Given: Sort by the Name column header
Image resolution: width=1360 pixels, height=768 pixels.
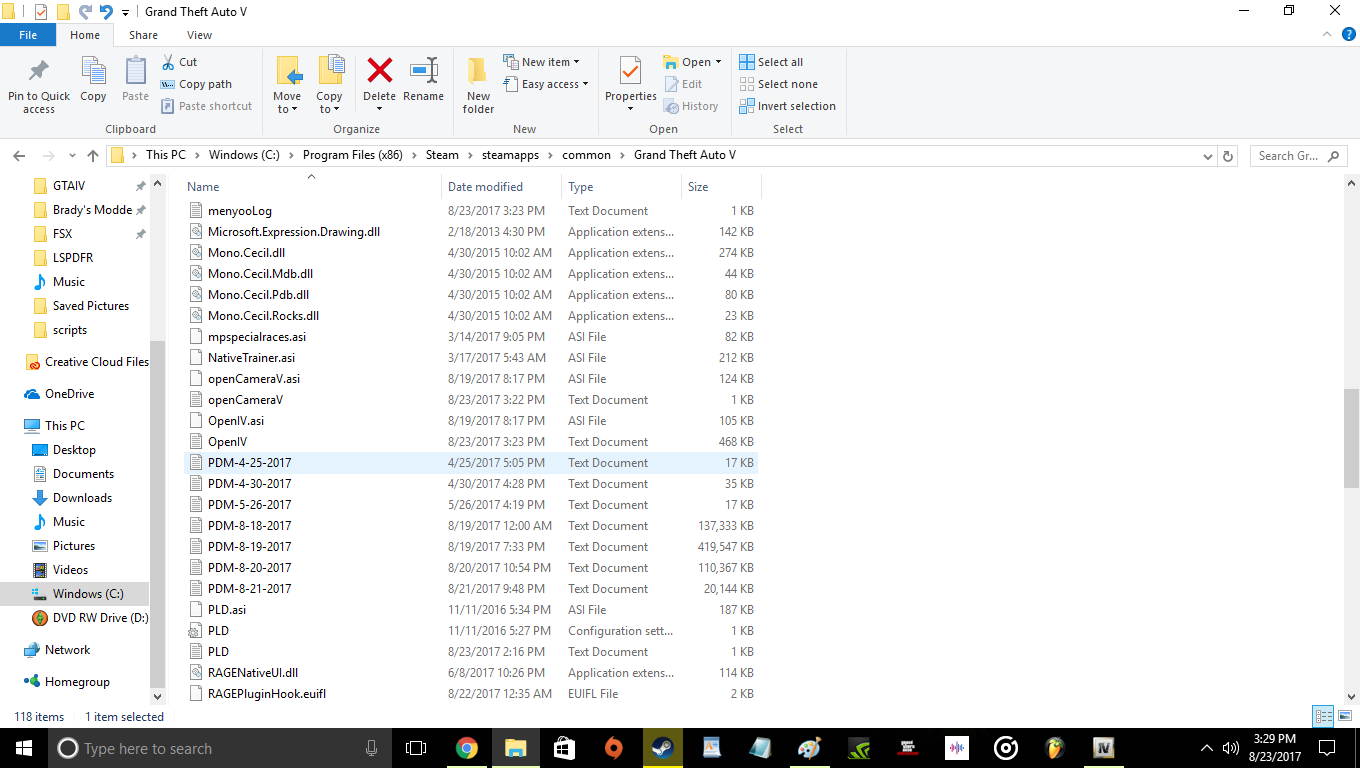Looking at the screenshot, I should coord(311,187).
